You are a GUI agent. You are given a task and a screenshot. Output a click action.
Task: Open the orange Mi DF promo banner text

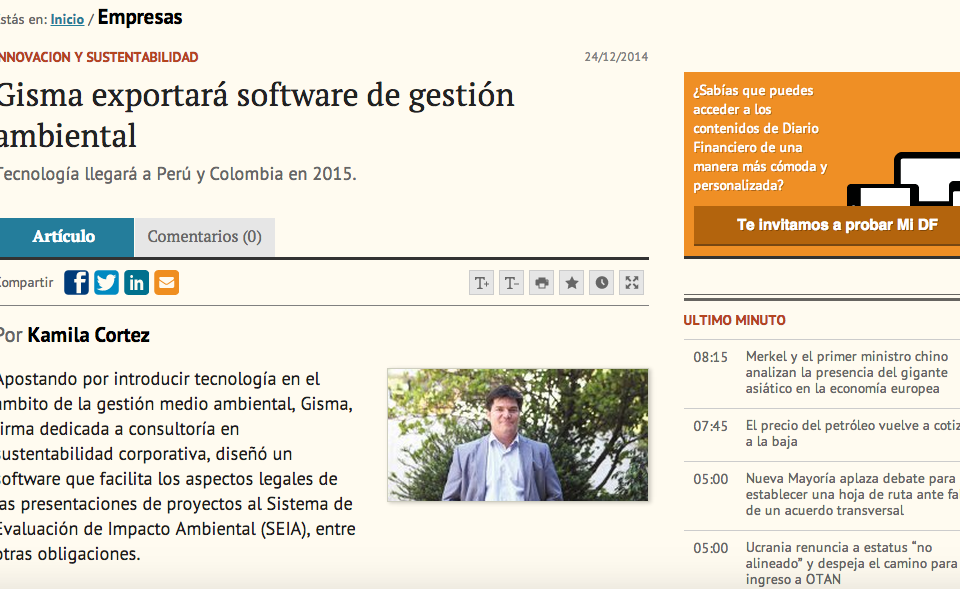[760, 138]
